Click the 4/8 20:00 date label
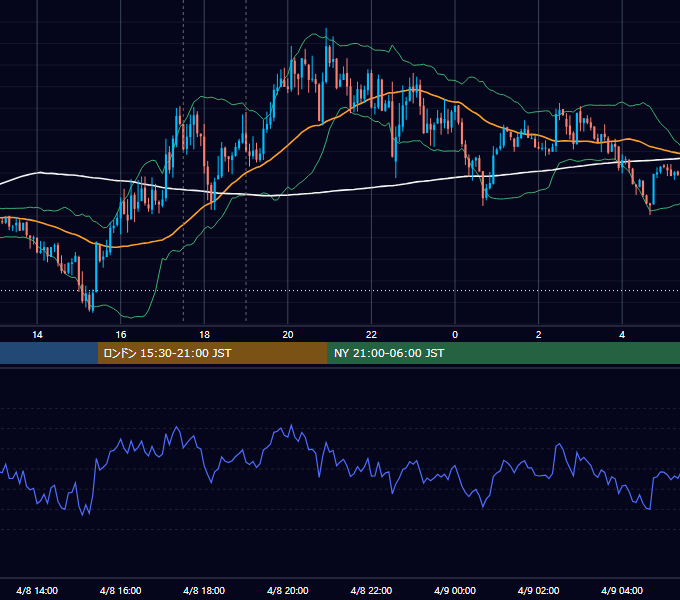The height and width of the screenshot is (600, 680). tap(288, 590)
